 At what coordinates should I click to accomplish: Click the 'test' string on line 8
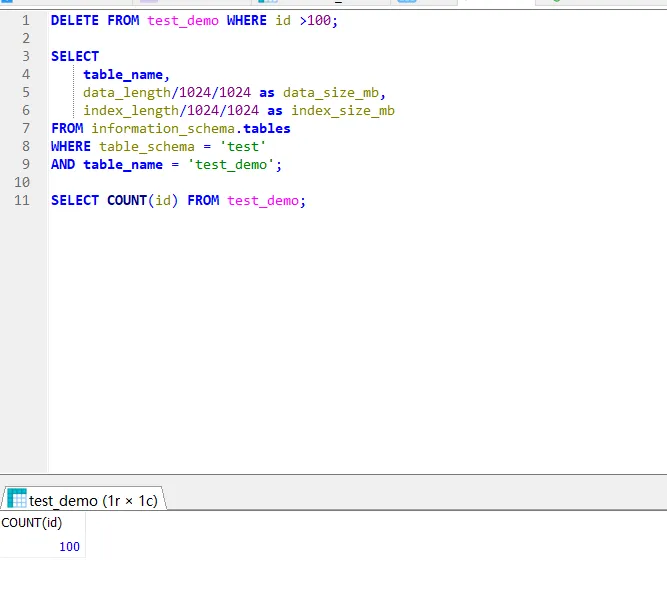pos(242,146)
